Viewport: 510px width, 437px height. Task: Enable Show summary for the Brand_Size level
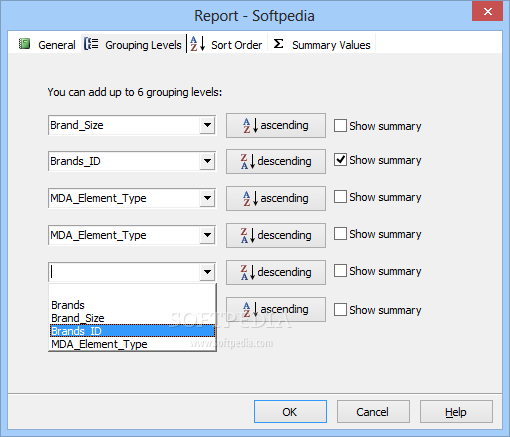coord(340,126)
